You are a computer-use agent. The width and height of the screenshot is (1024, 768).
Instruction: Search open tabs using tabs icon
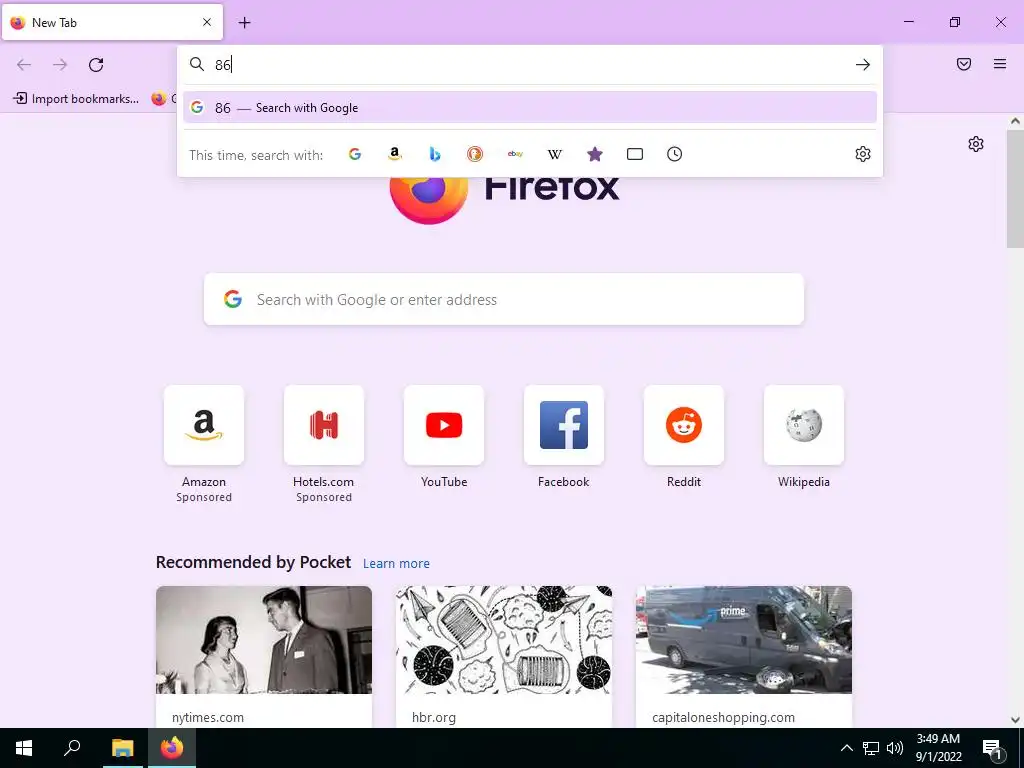coord(635,154)
